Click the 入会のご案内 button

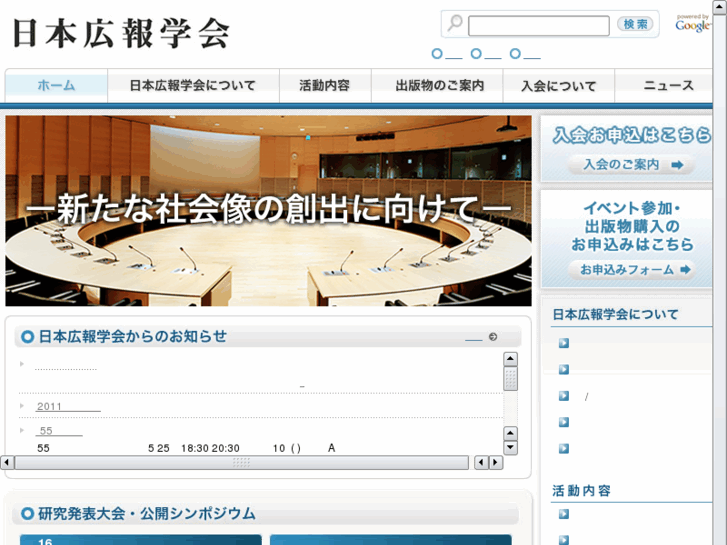point(631,165)
